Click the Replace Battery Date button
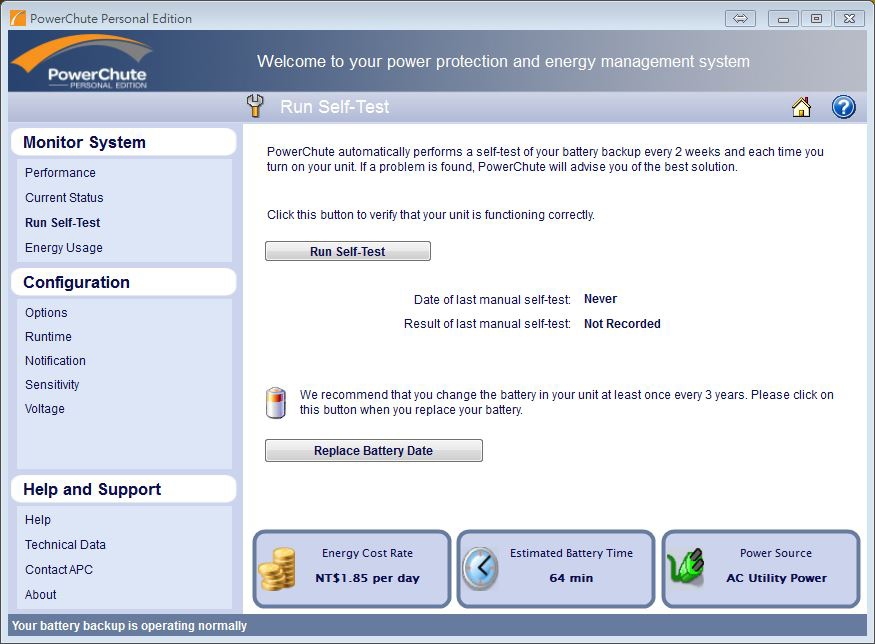The height and width of the screenshot is (644, 875). 373,450
